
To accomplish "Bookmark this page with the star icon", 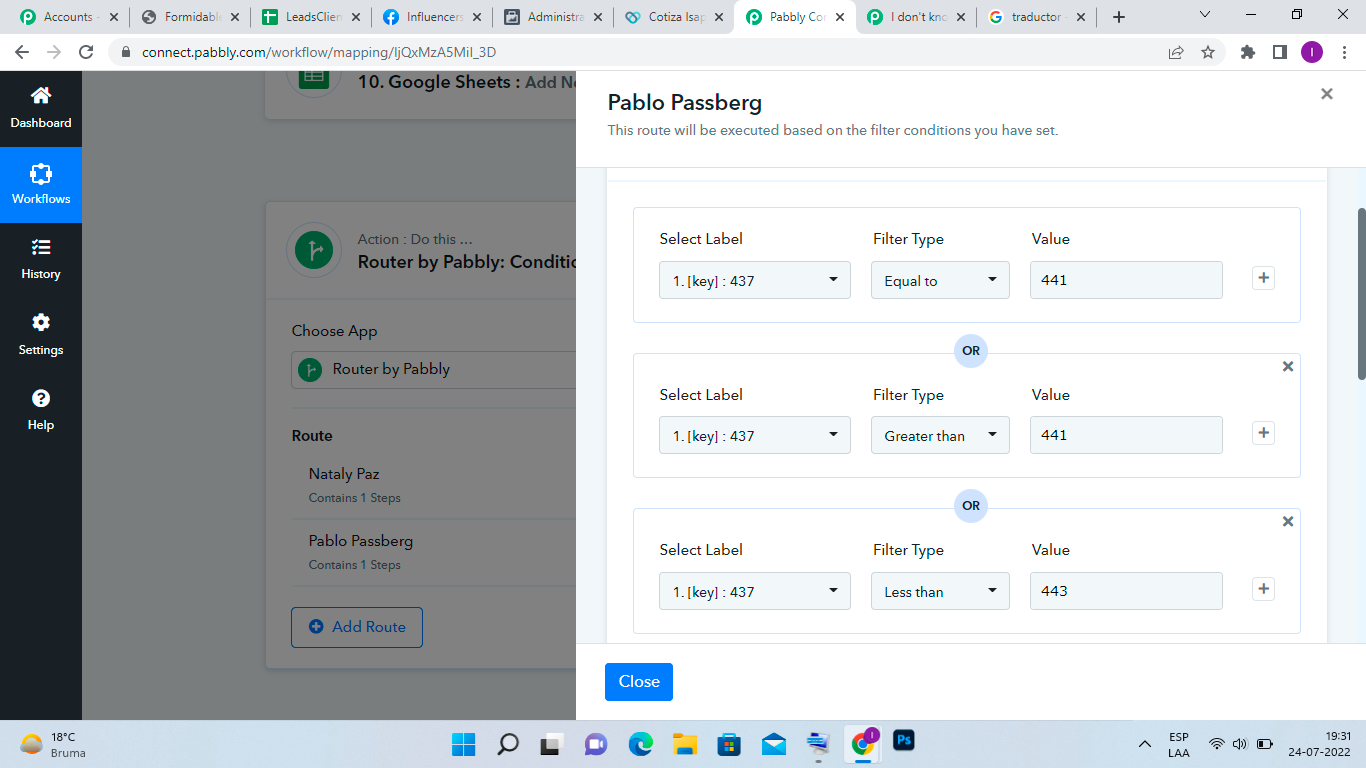I will tap(1208, 52).
